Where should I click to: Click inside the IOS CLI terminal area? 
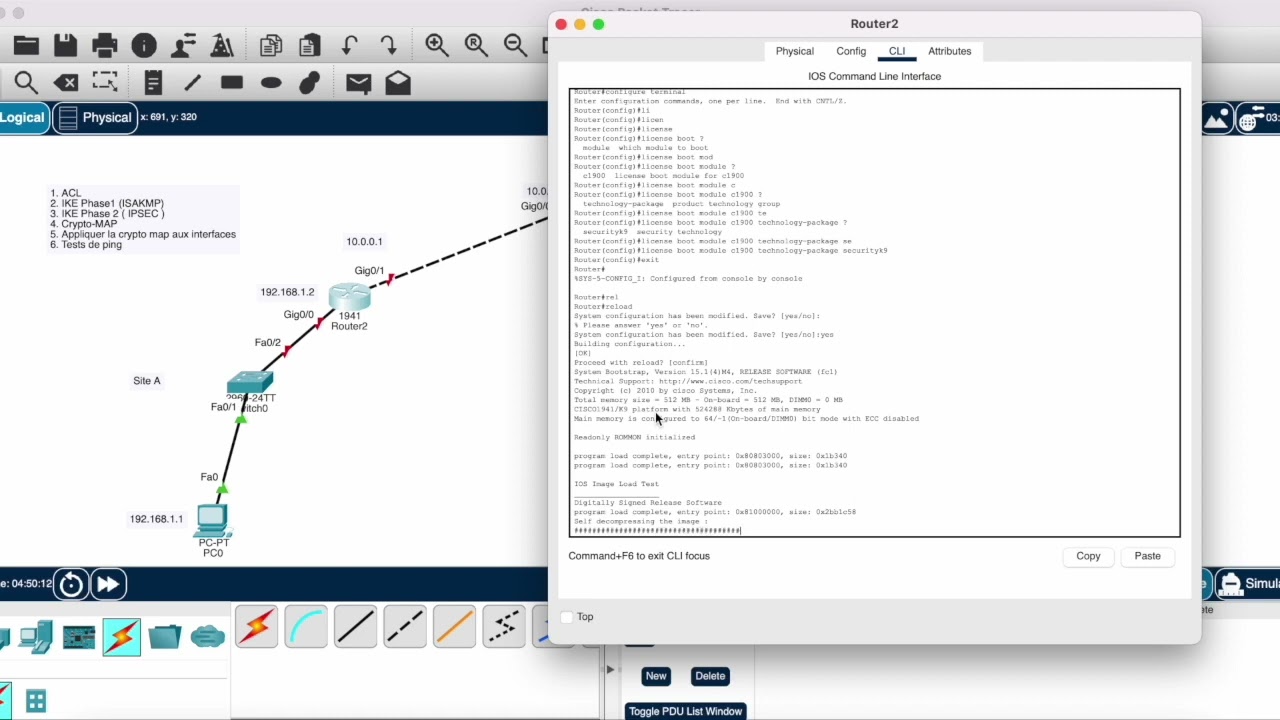(x=875, y=313)
